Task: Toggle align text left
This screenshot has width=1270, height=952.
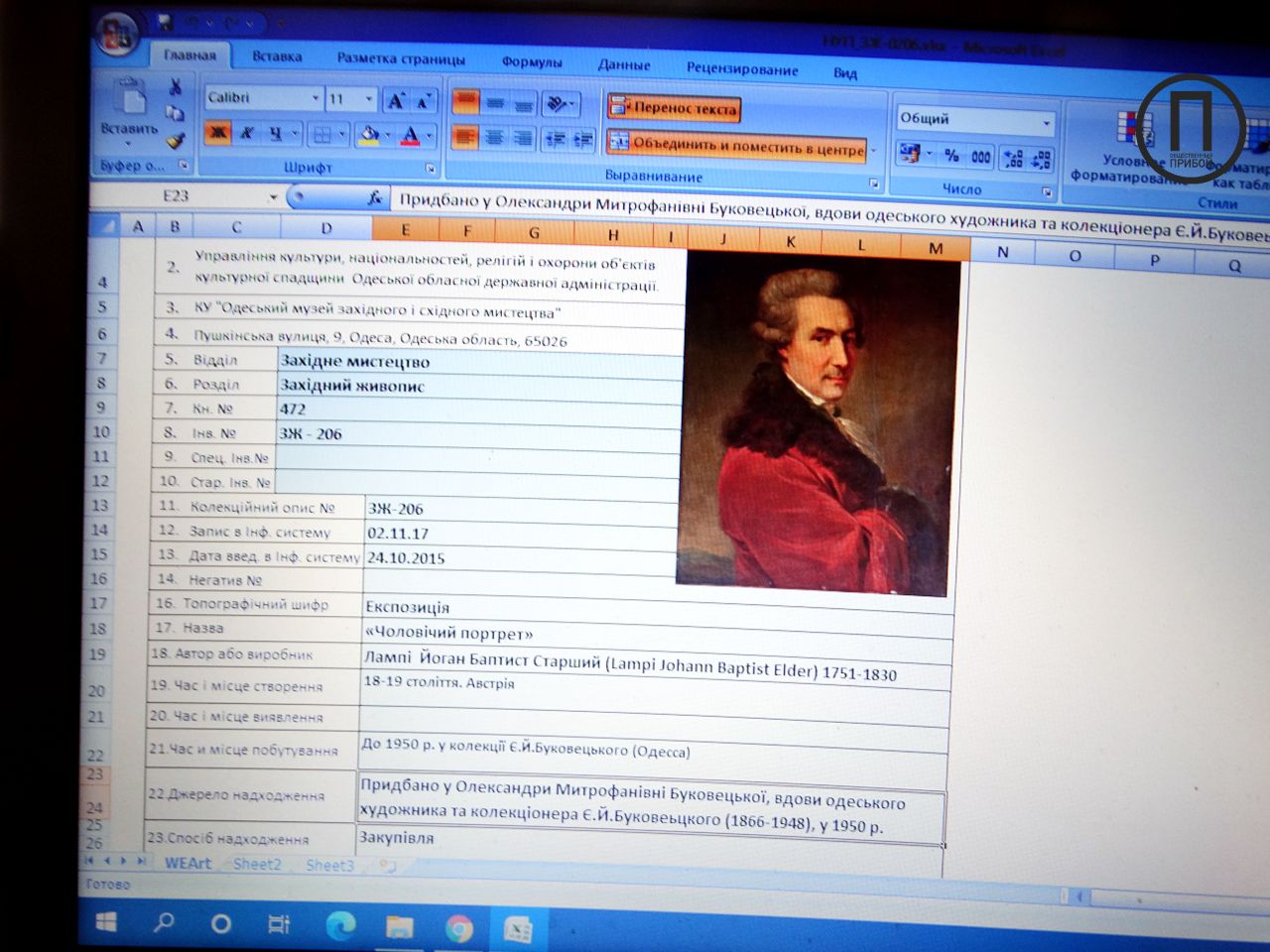Action: 464,137
